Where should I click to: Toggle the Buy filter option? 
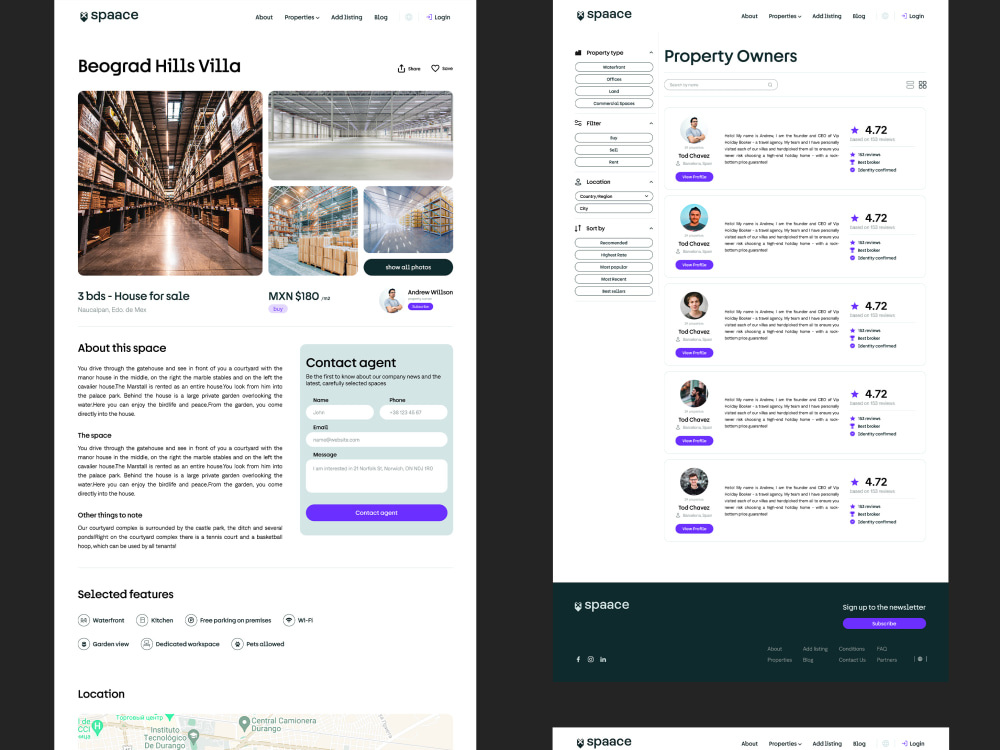pyautogui.click(x=614, y=138)
